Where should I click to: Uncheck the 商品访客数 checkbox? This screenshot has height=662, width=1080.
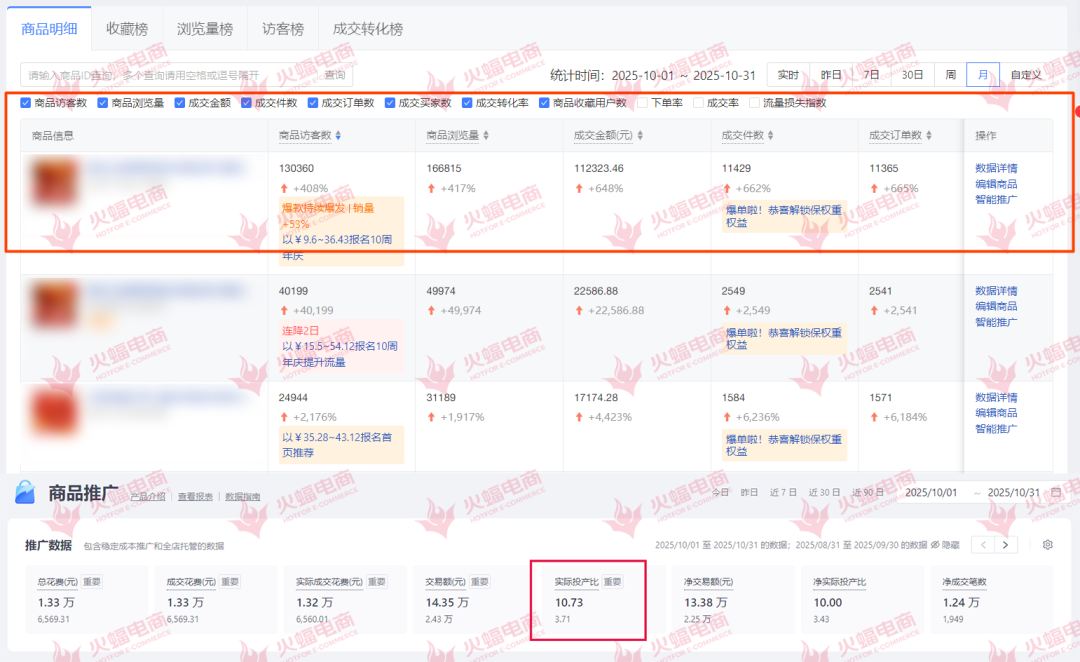[x=25, y=103]
